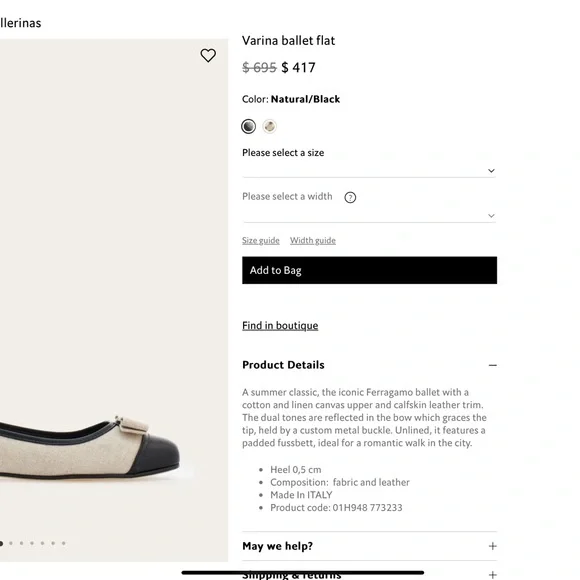Expand Shipping & returns plus icon
The height and width of the screenshot is (580, 580).
492,574
